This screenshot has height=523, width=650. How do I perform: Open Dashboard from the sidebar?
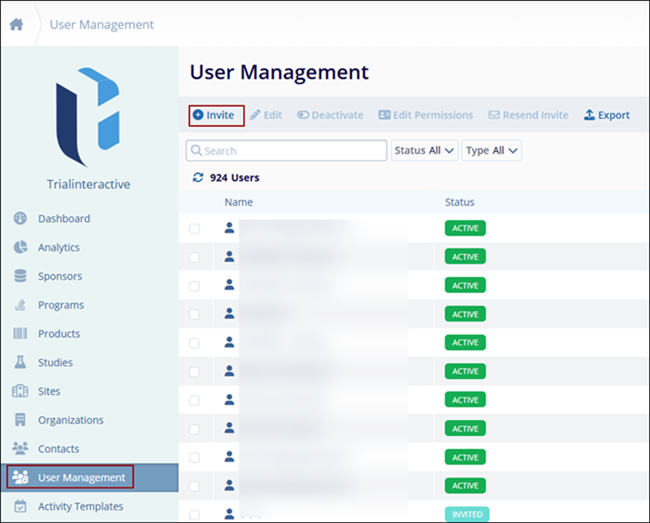pyautogui.click(x=64, y=219)
